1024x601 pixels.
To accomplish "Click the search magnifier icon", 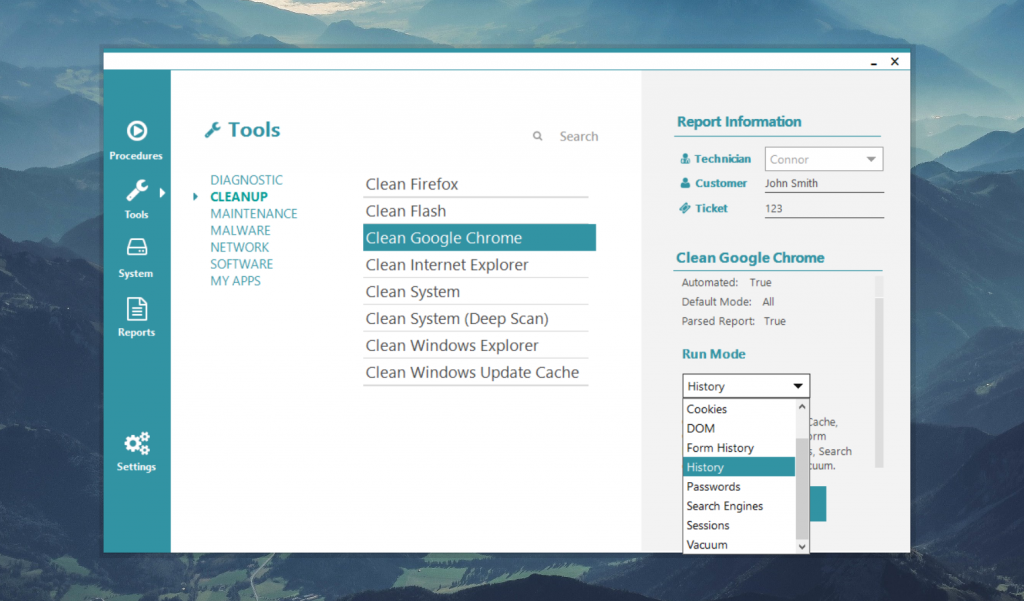I will [x=537, y=136].
